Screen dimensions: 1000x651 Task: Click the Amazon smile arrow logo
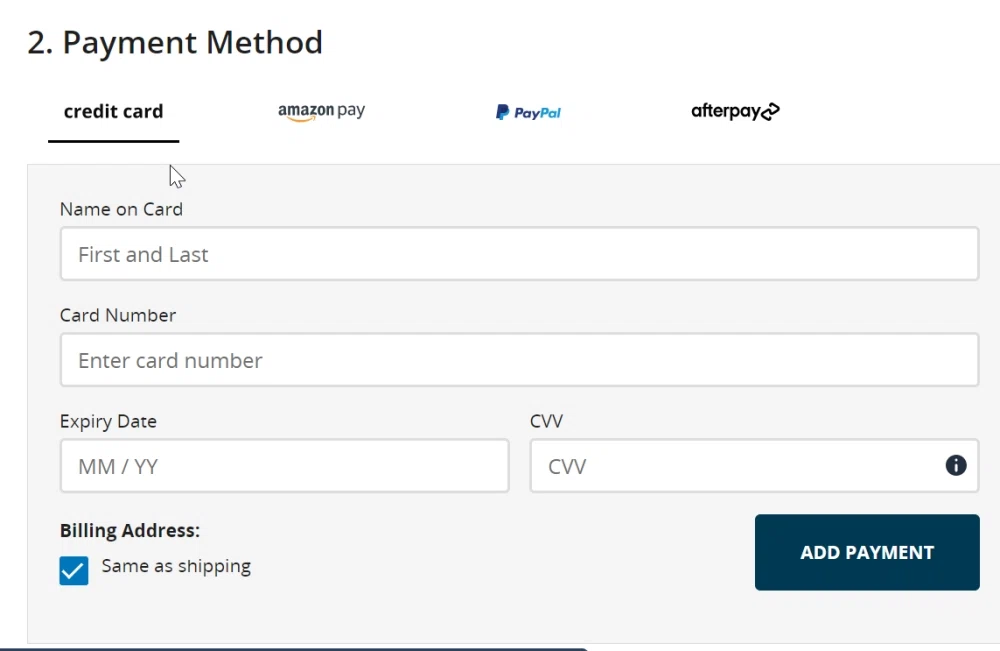click(x=299, y=117)
